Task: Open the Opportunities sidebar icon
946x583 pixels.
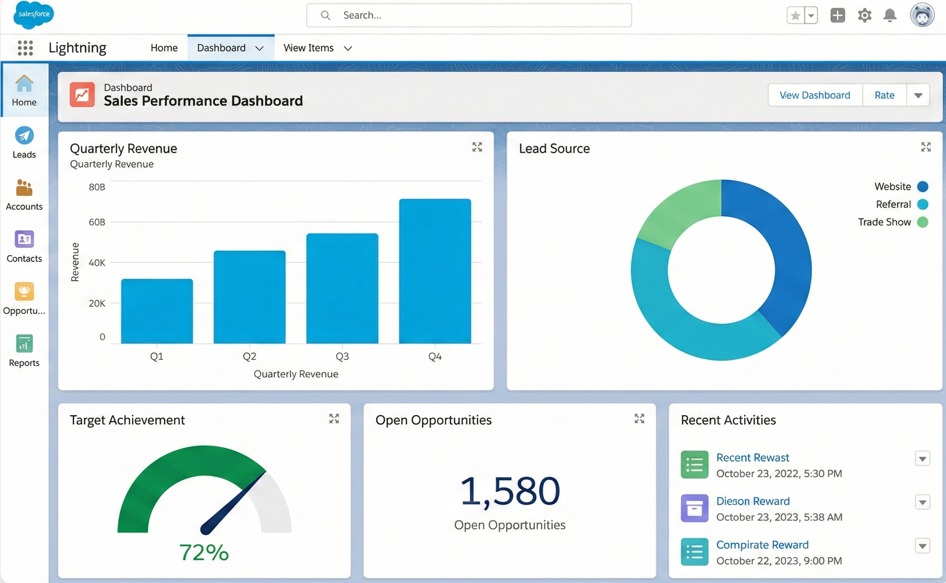Action: (24, 295)
